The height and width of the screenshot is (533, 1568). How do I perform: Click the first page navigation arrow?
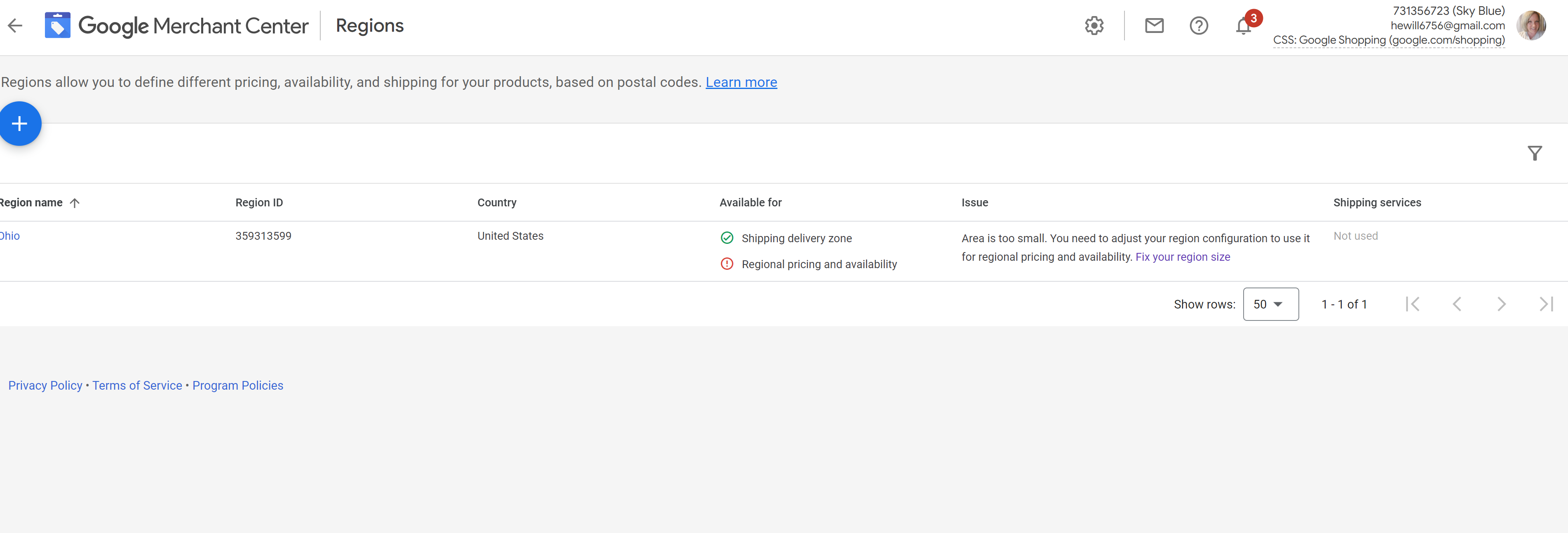(x=1413, y=303)
